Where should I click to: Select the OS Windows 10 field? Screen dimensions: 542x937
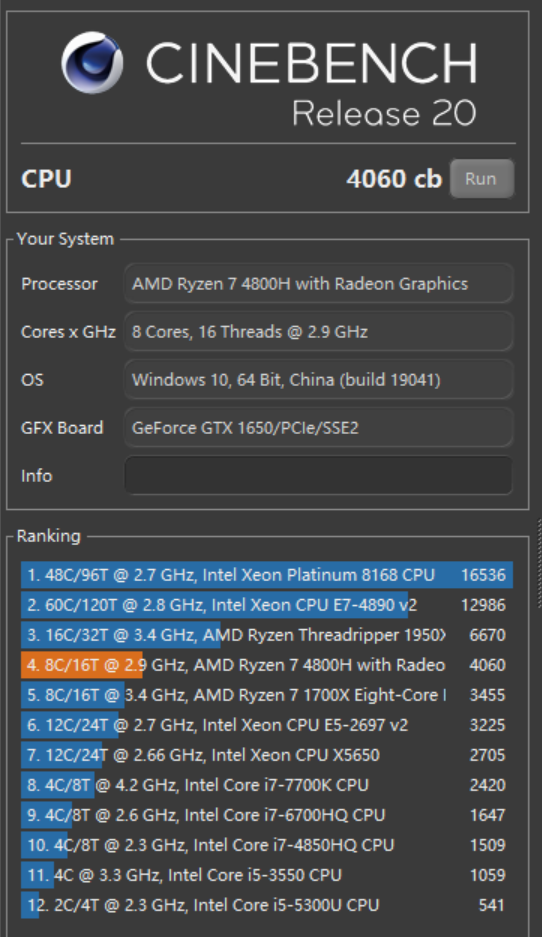[319, 379]
